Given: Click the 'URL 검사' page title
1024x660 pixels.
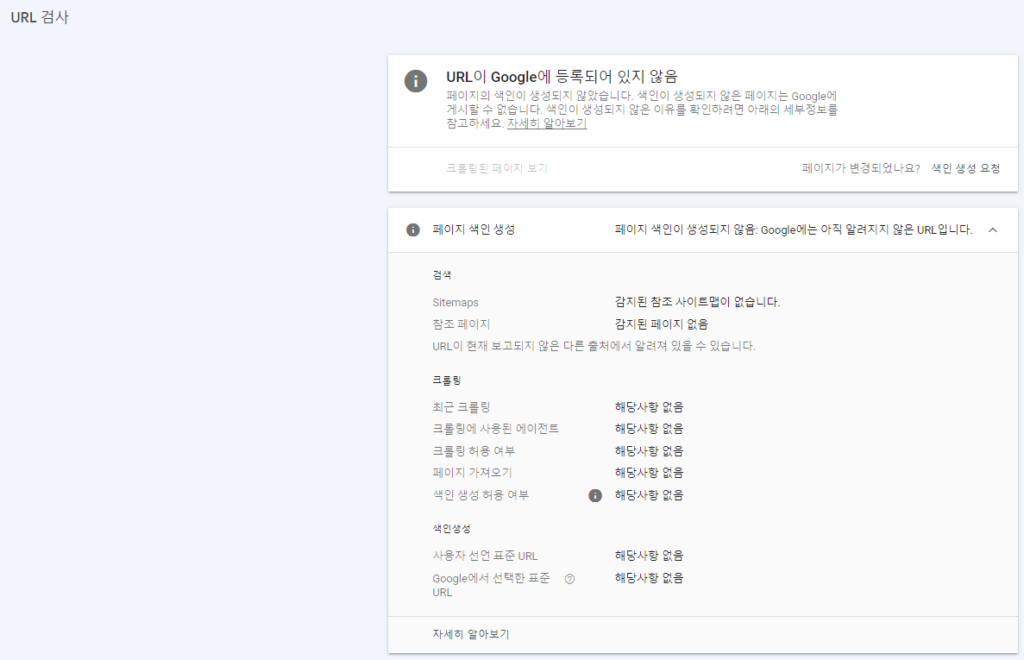Looking at the screenshot, I should (x=41, y=16).
